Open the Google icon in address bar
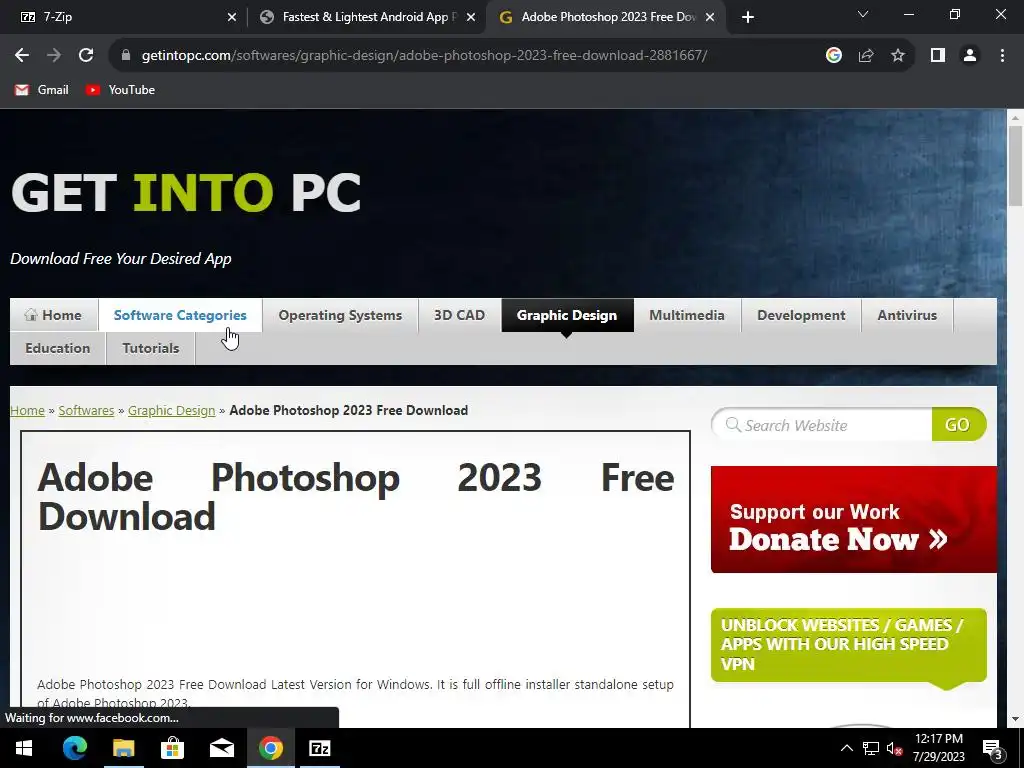 pos(833,56)
